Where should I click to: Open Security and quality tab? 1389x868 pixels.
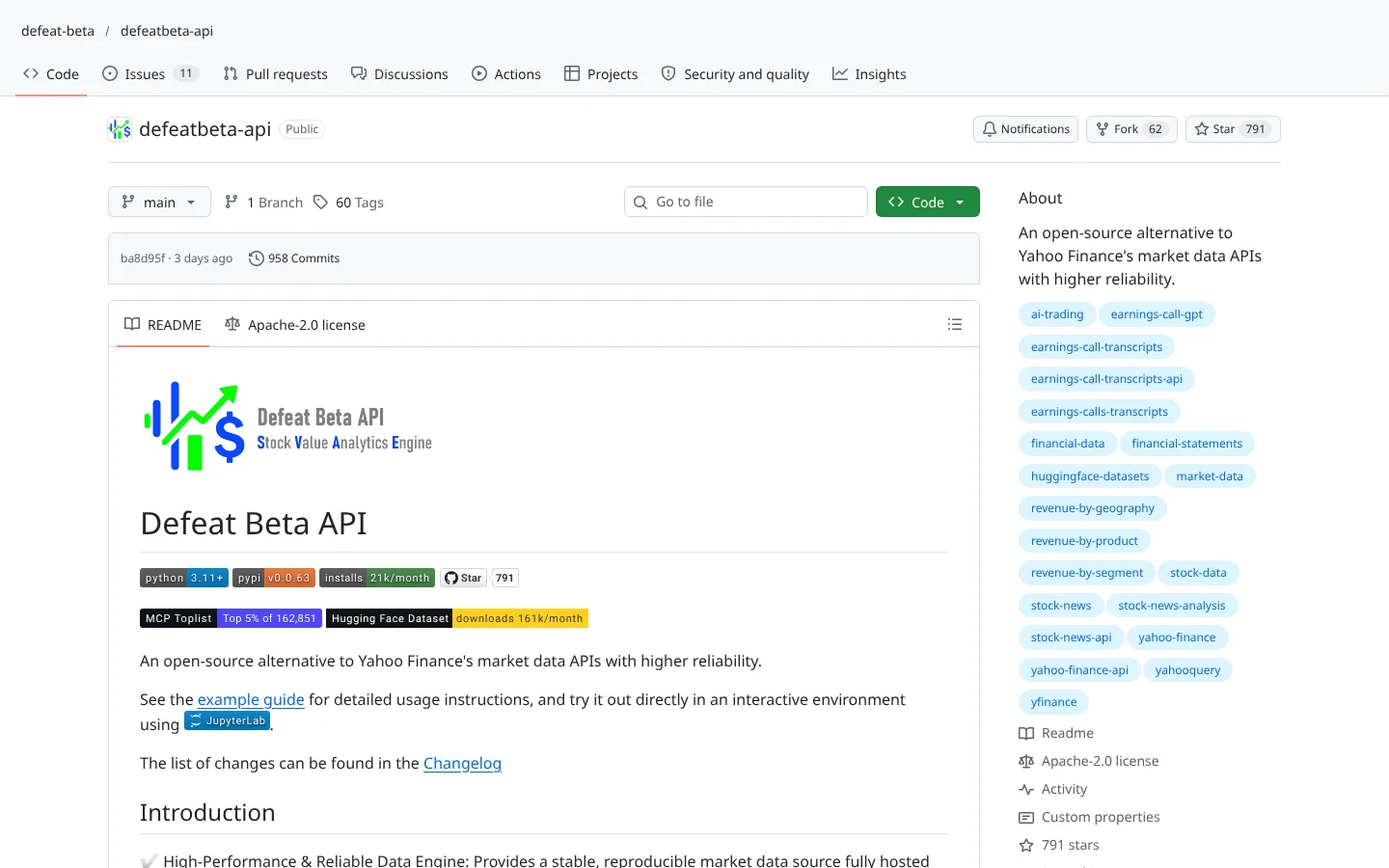735,74
